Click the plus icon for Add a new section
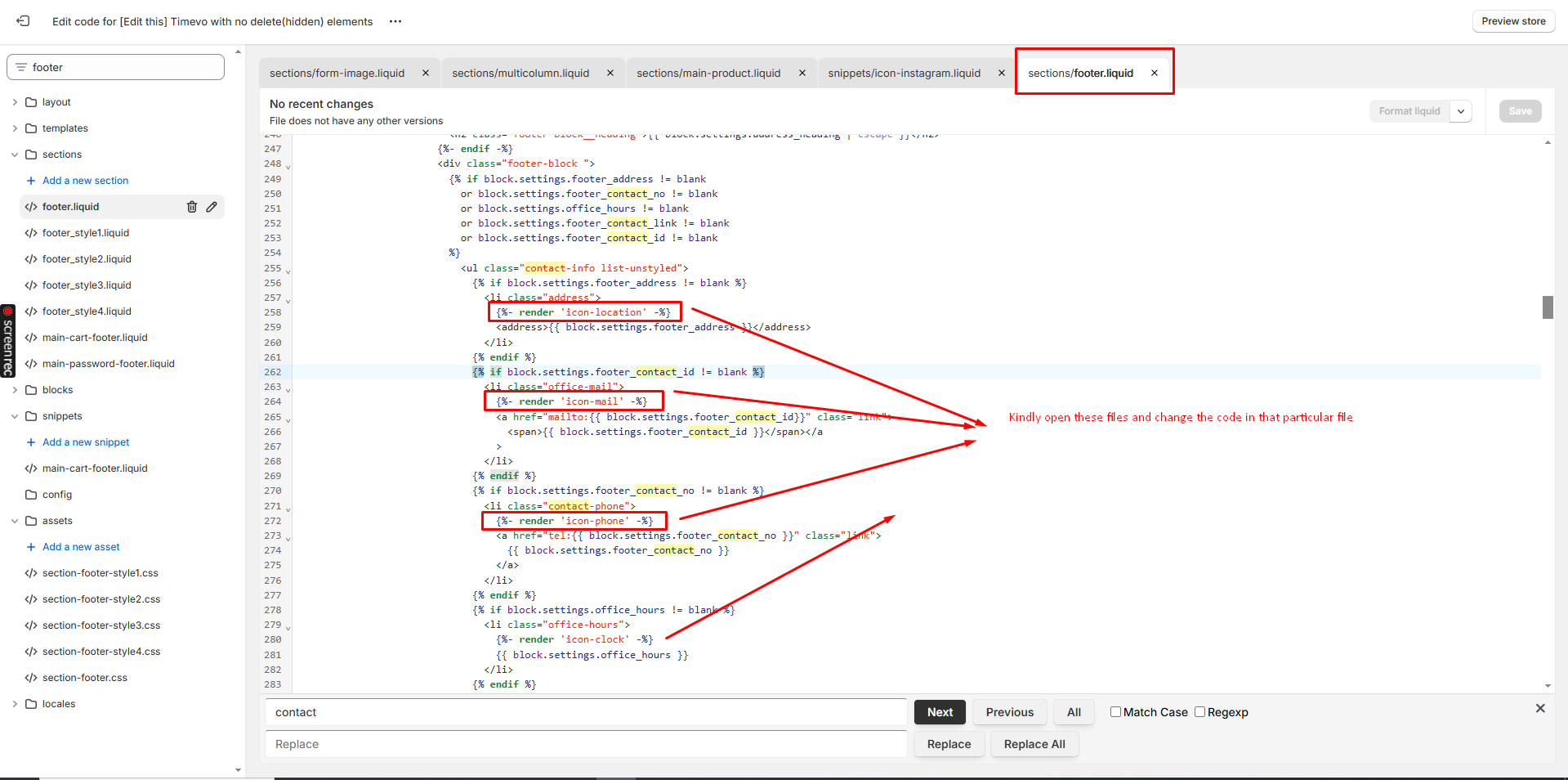 31,181
